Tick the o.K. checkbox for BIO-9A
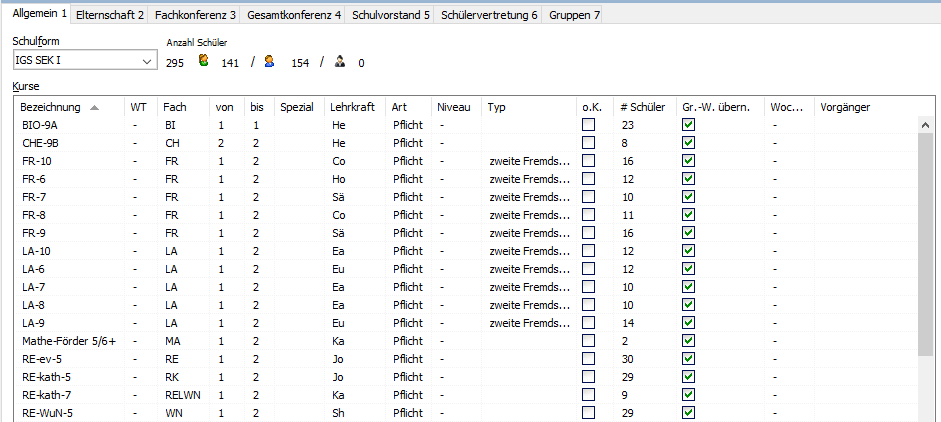The width and height of the screenshot is (941, 422). coord(589,125)
